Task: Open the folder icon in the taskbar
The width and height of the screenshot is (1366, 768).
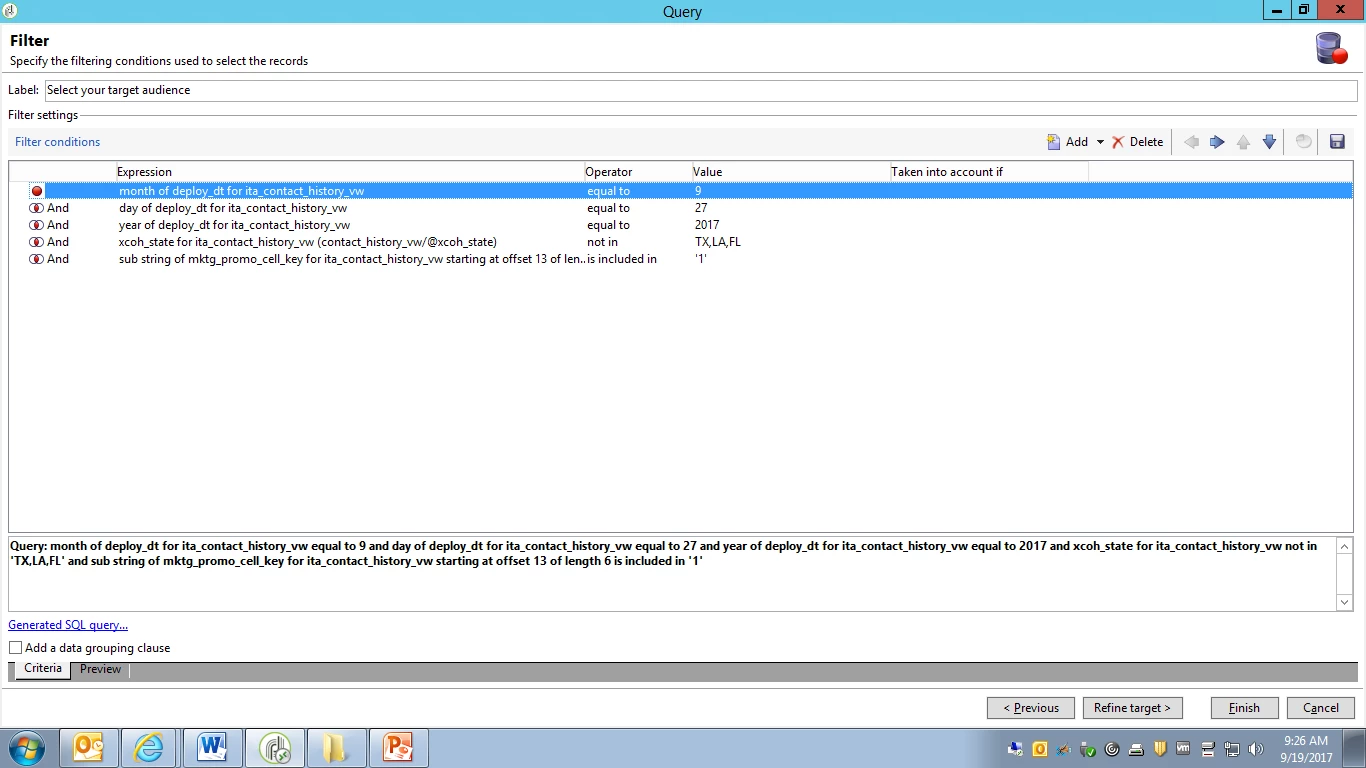Action: click(336, 748)
